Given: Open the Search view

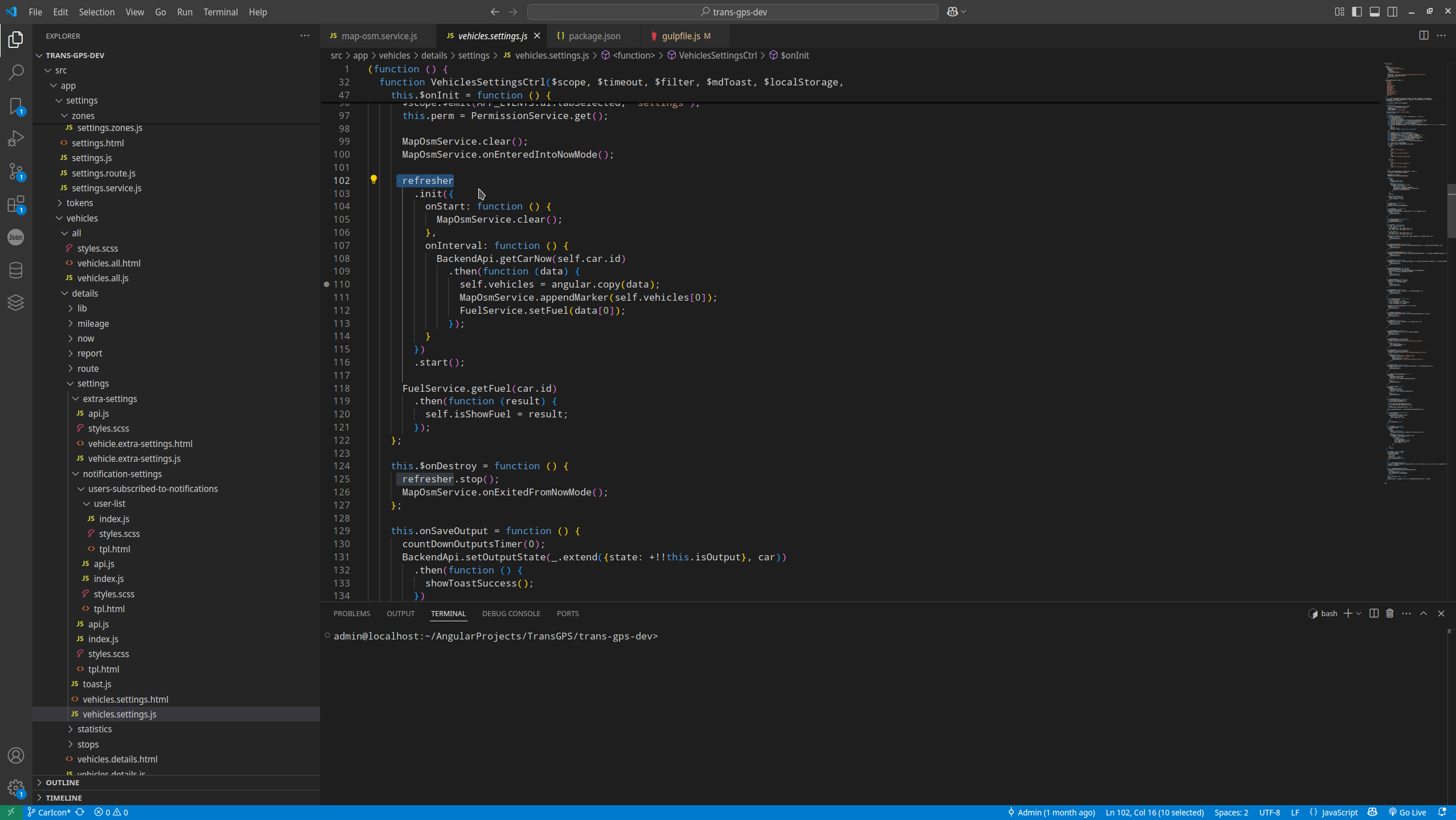Looking at the screenshot, I should coord(15,72).
